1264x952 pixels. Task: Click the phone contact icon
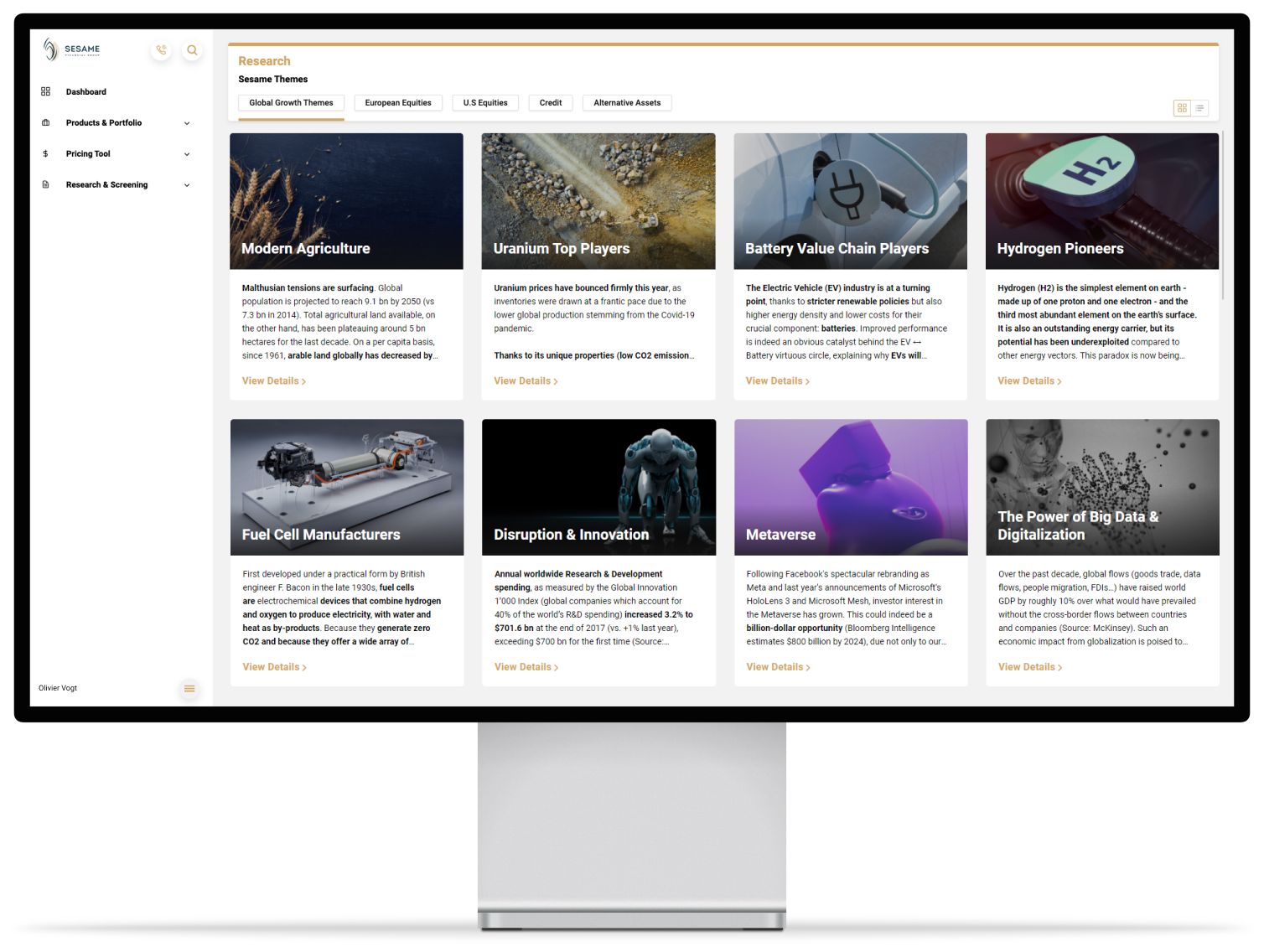click(x=161, y=50)
